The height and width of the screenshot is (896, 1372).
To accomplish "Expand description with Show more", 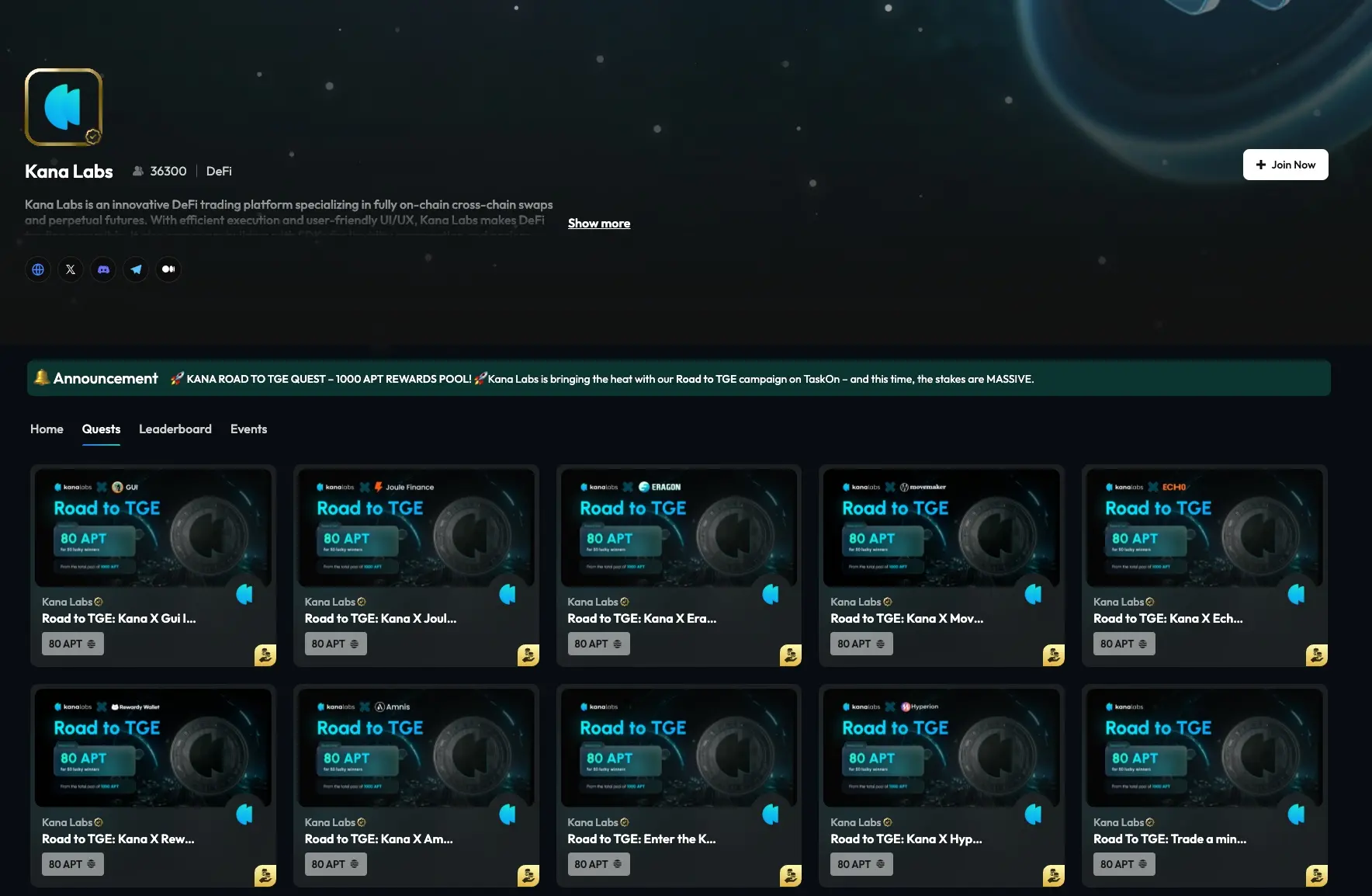I will tap(598, 224).
